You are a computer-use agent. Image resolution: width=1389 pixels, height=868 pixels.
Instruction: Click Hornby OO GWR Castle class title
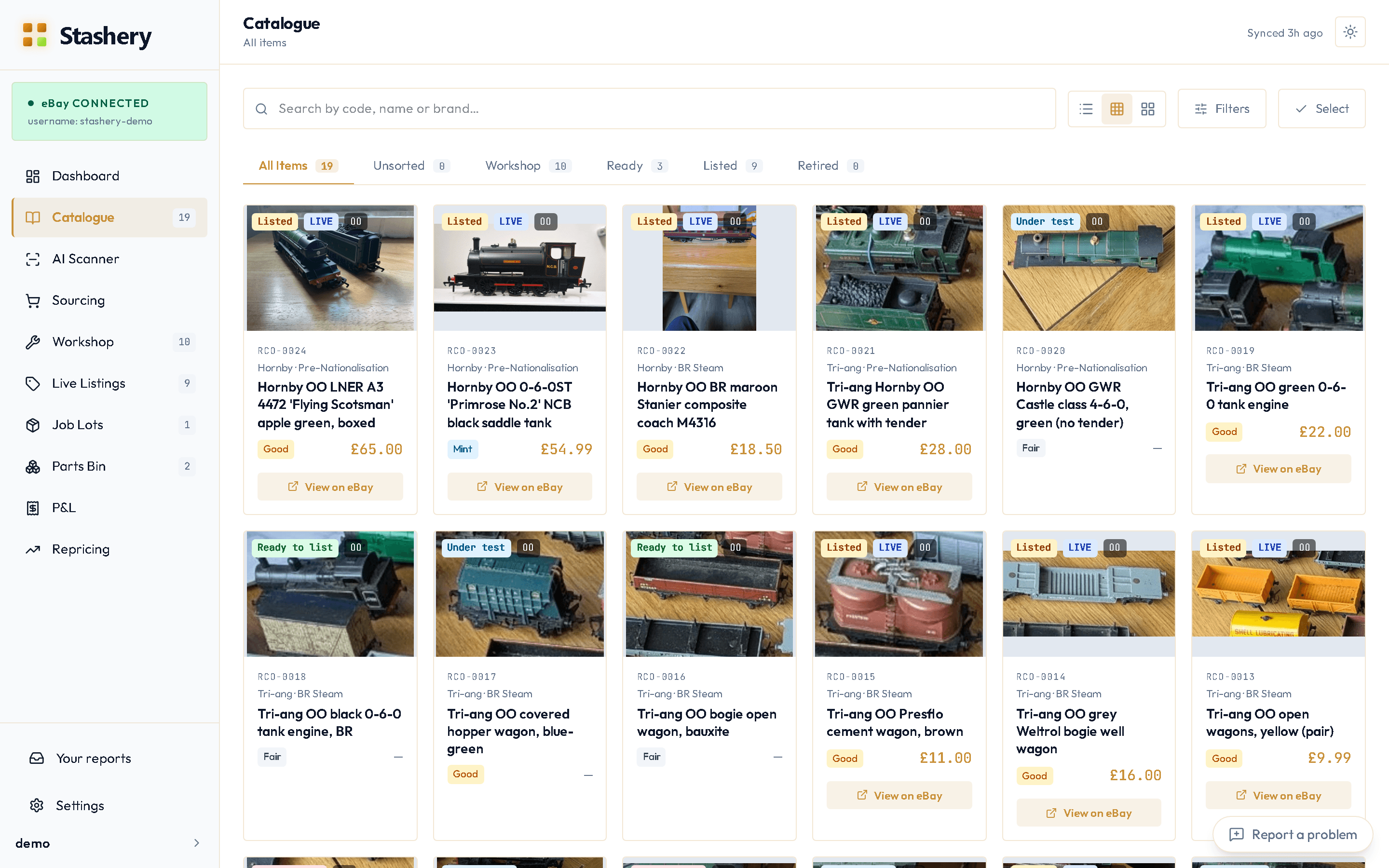click(x=1072, y=405)
